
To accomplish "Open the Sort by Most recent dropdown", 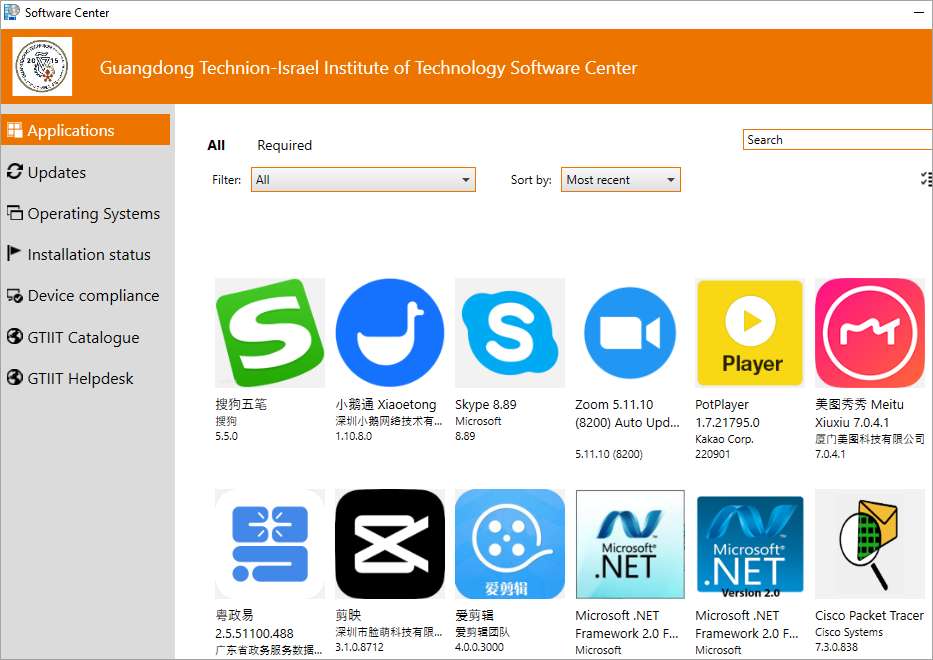I will pos(621,180).
